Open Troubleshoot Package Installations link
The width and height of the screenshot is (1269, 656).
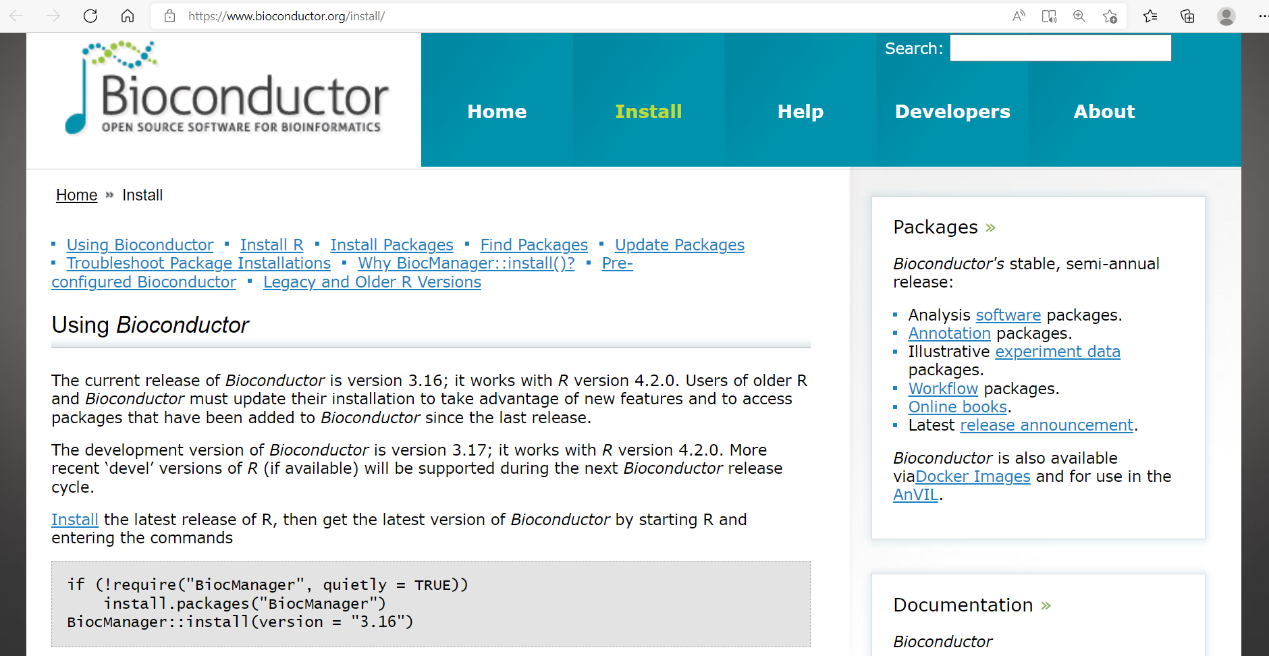[x=198, y=263]
